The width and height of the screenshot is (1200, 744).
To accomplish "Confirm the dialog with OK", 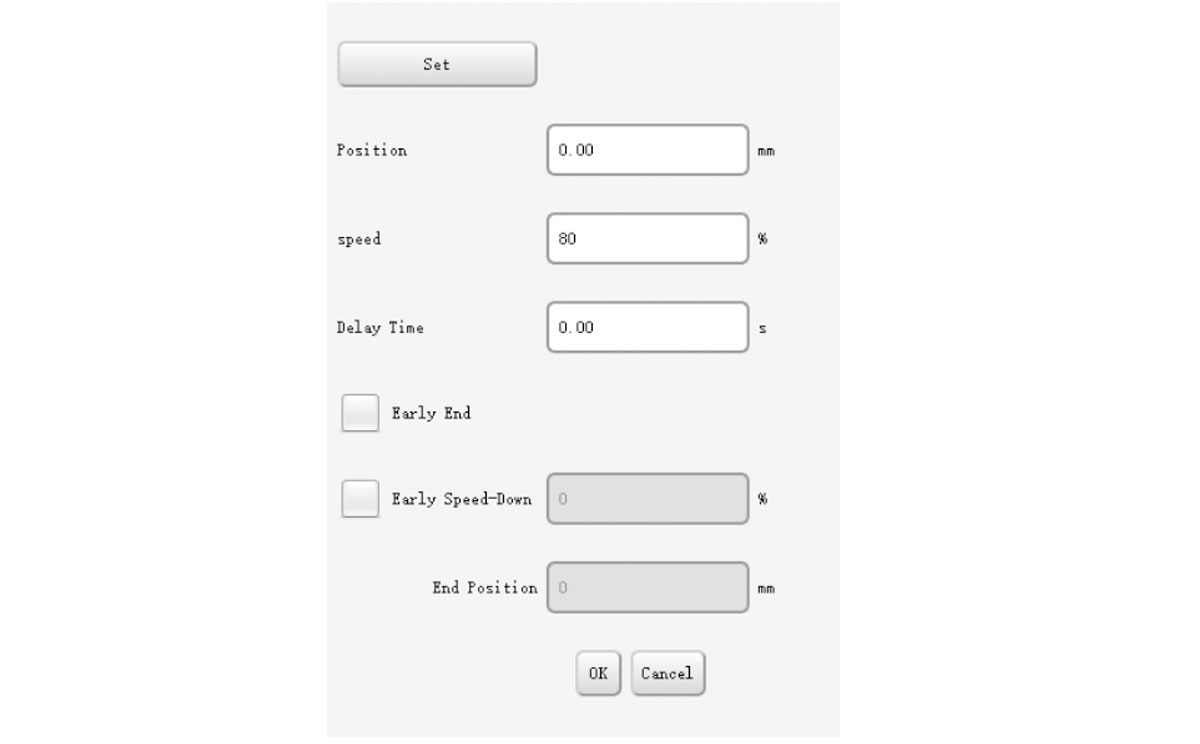I will pos(598,673).
